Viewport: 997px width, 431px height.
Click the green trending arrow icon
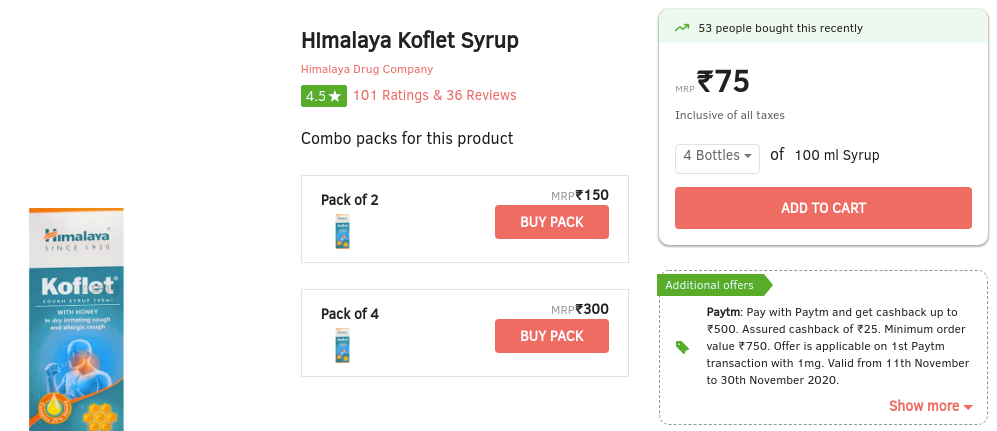(x=682, y=28)
